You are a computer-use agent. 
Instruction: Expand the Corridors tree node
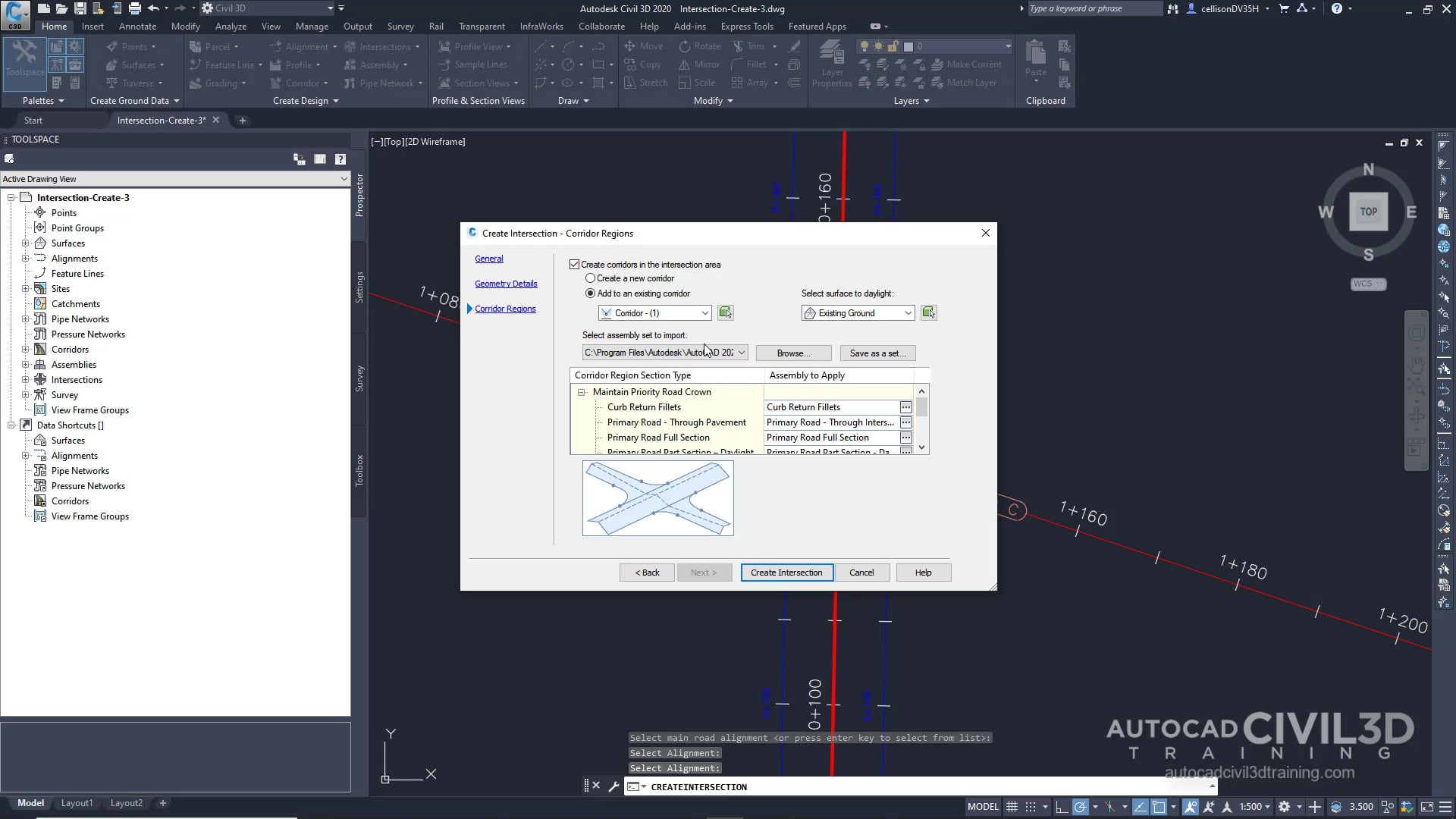click(25, 349)
